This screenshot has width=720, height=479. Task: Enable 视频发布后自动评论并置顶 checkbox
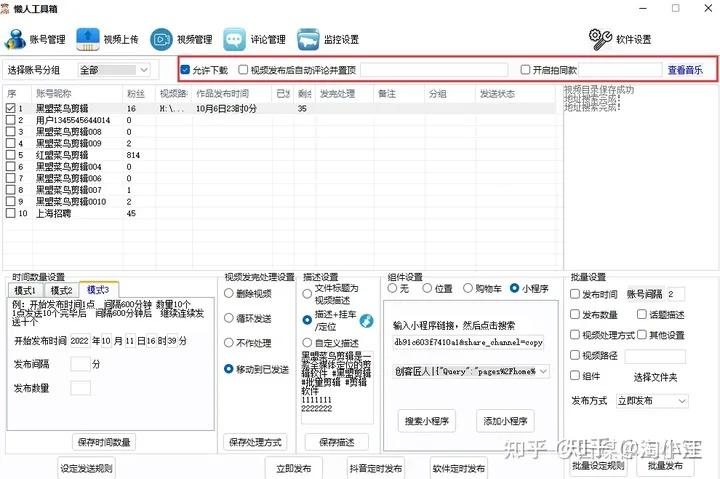tap(243, 70)
